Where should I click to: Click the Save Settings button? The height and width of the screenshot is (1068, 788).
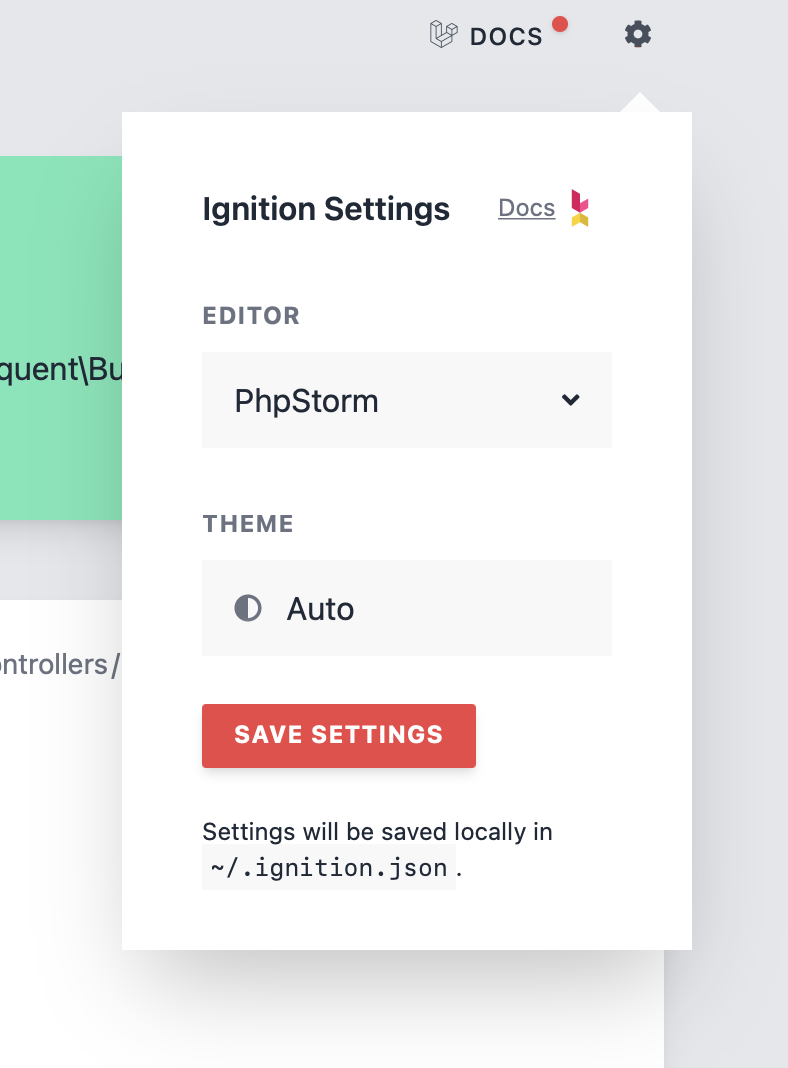338,736
